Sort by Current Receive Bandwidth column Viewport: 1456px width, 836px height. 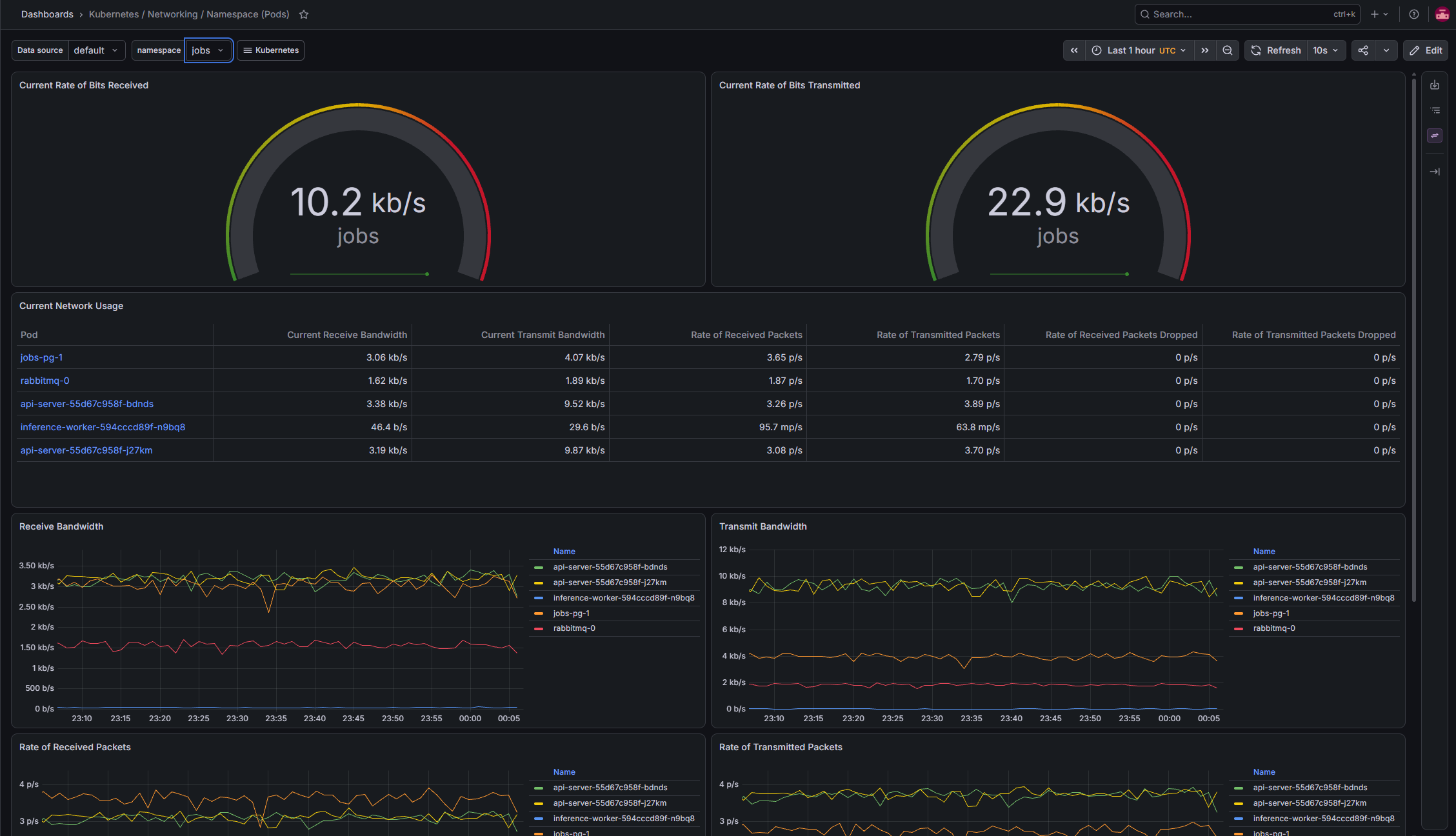(347, 335)
